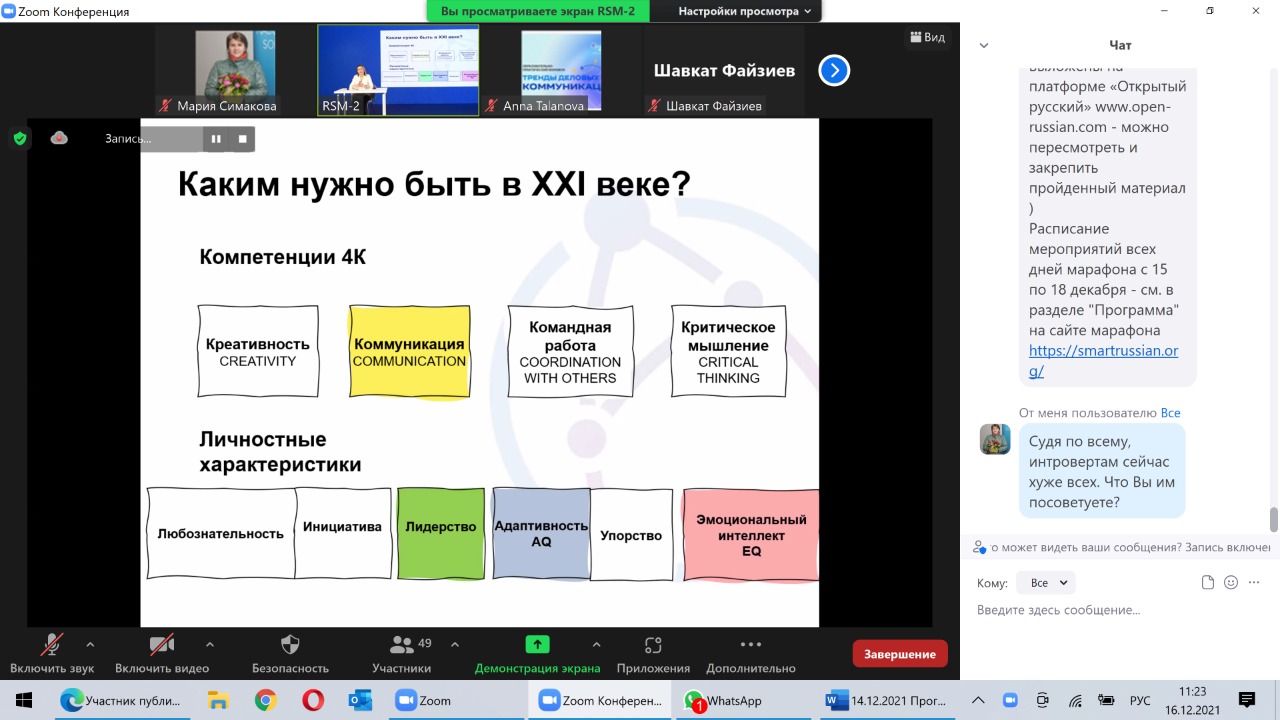Open chat more options three dots

[x=1256, y=583]
